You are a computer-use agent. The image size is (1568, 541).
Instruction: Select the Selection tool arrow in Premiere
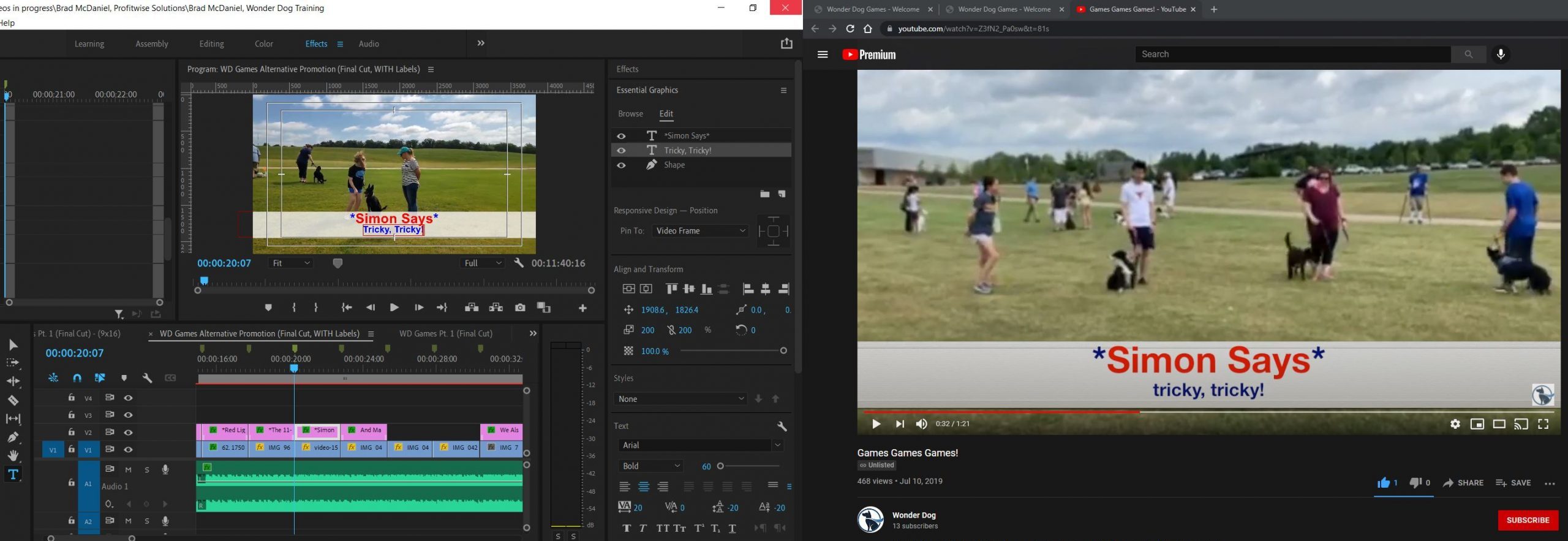pos(13,345)
